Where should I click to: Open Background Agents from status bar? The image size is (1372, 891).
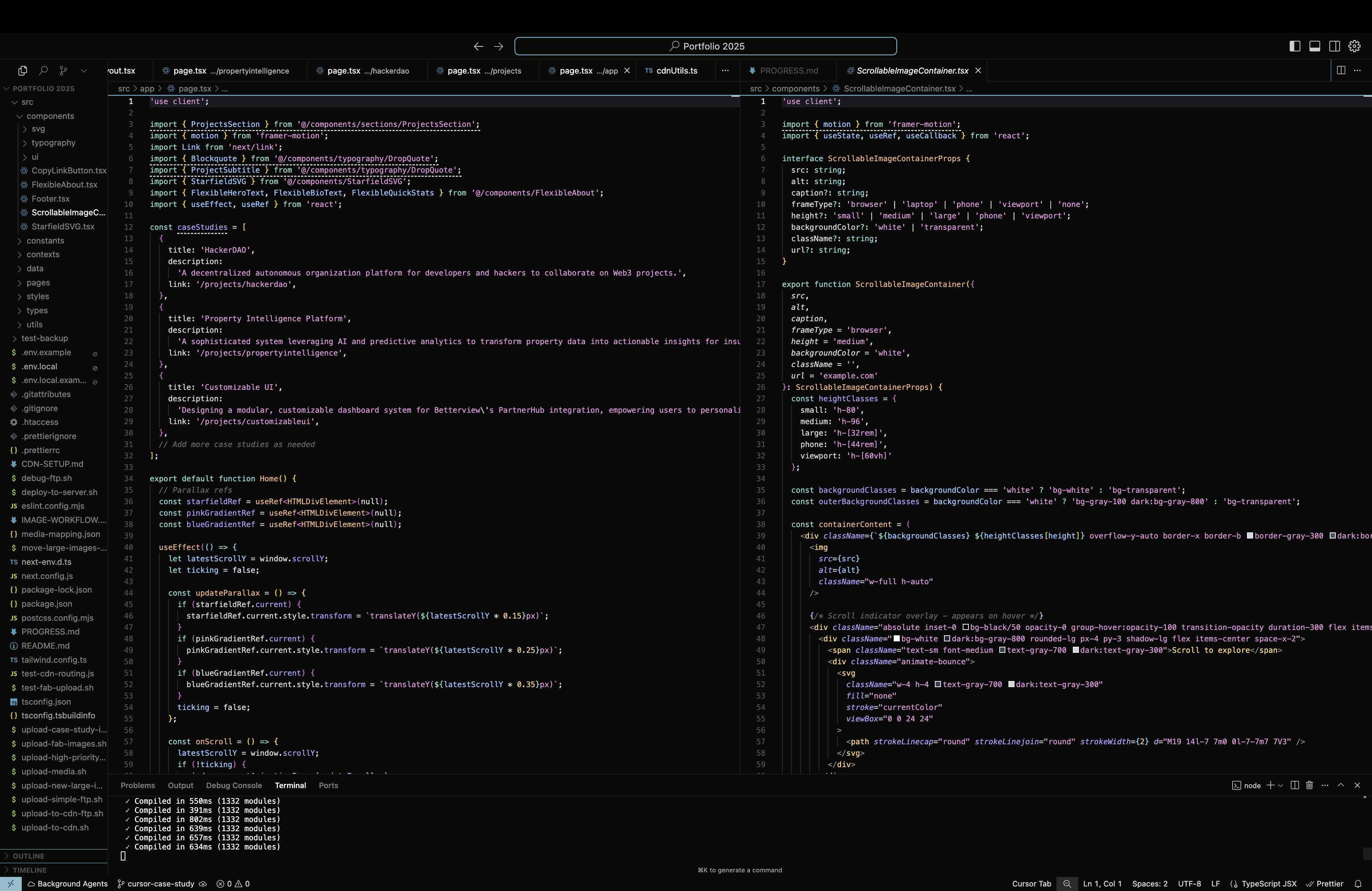click(x=67, y=884)
